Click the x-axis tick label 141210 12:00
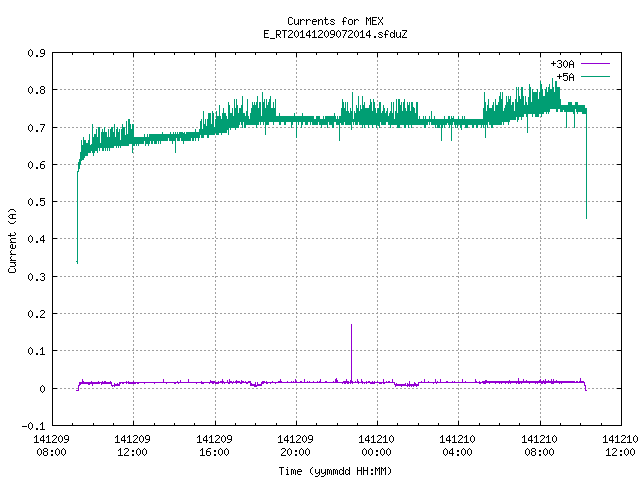640x480 pixels. (620, 446)
